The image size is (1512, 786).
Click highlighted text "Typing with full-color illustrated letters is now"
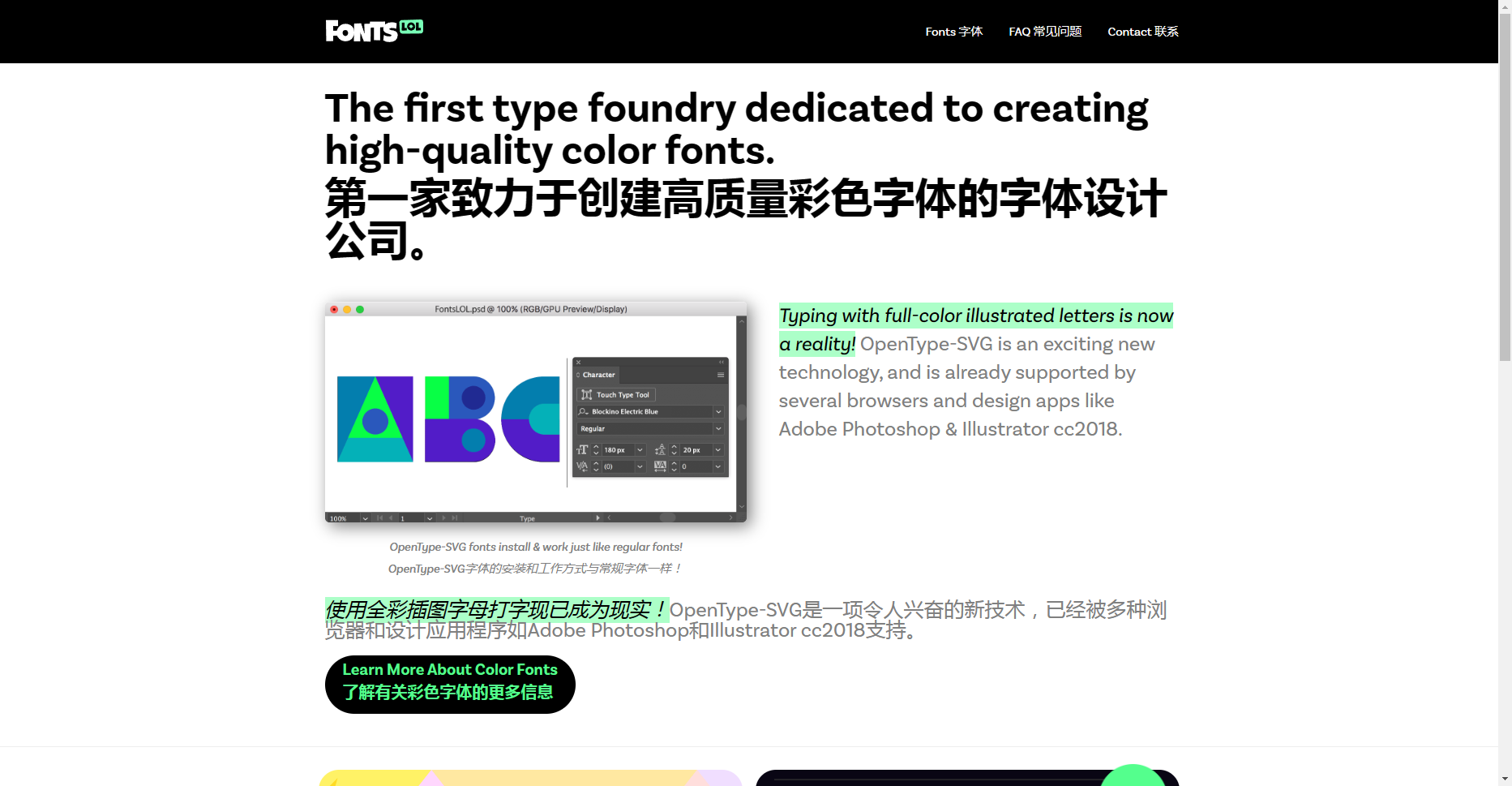click(976, 316)
